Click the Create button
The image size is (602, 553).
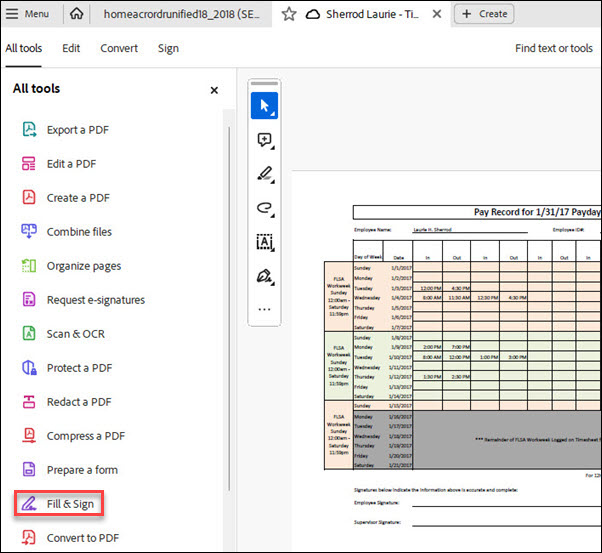[x=484, y=14]
